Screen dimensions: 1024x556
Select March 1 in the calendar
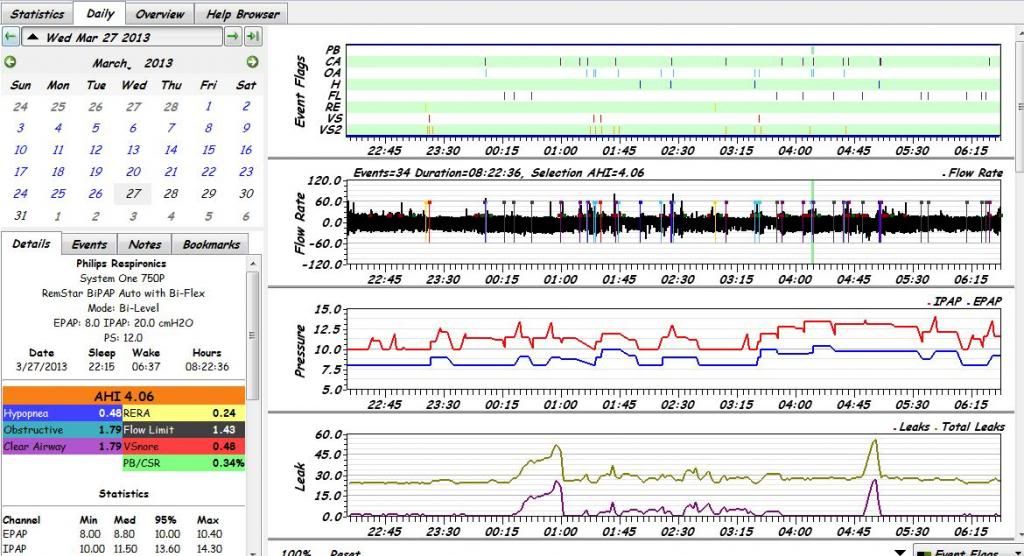coord(208,106)
